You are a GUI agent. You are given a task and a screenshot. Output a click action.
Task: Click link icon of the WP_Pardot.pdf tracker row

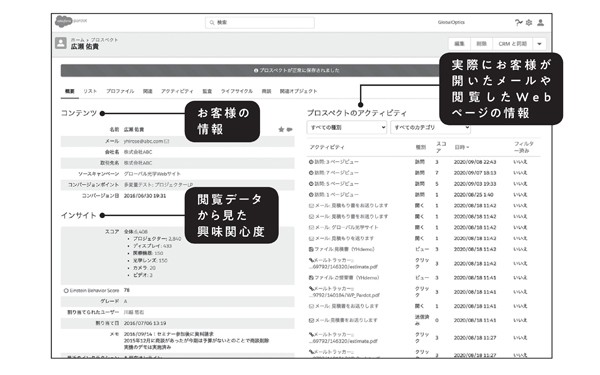coord(311,288)
